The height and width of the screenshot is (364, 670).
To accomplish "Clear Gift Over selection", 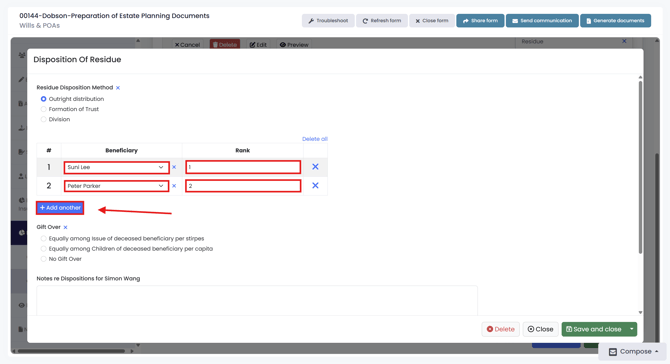I will point(65,227).
